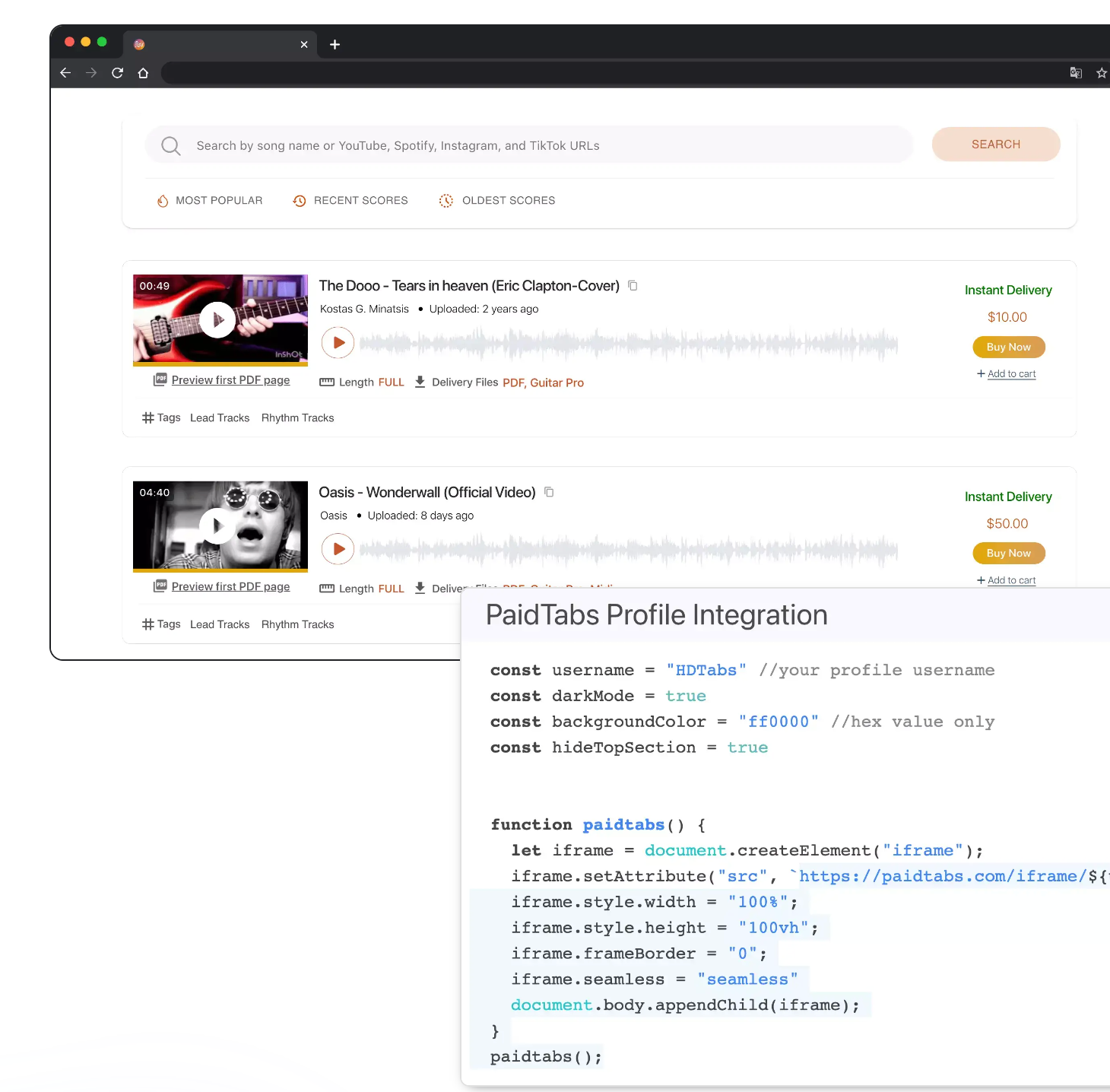The height and width of the screenshot is (1092, 1110).
Task: Select Rhythm Tracks tag under Wonderwall
Action: [x=298, y=624]
